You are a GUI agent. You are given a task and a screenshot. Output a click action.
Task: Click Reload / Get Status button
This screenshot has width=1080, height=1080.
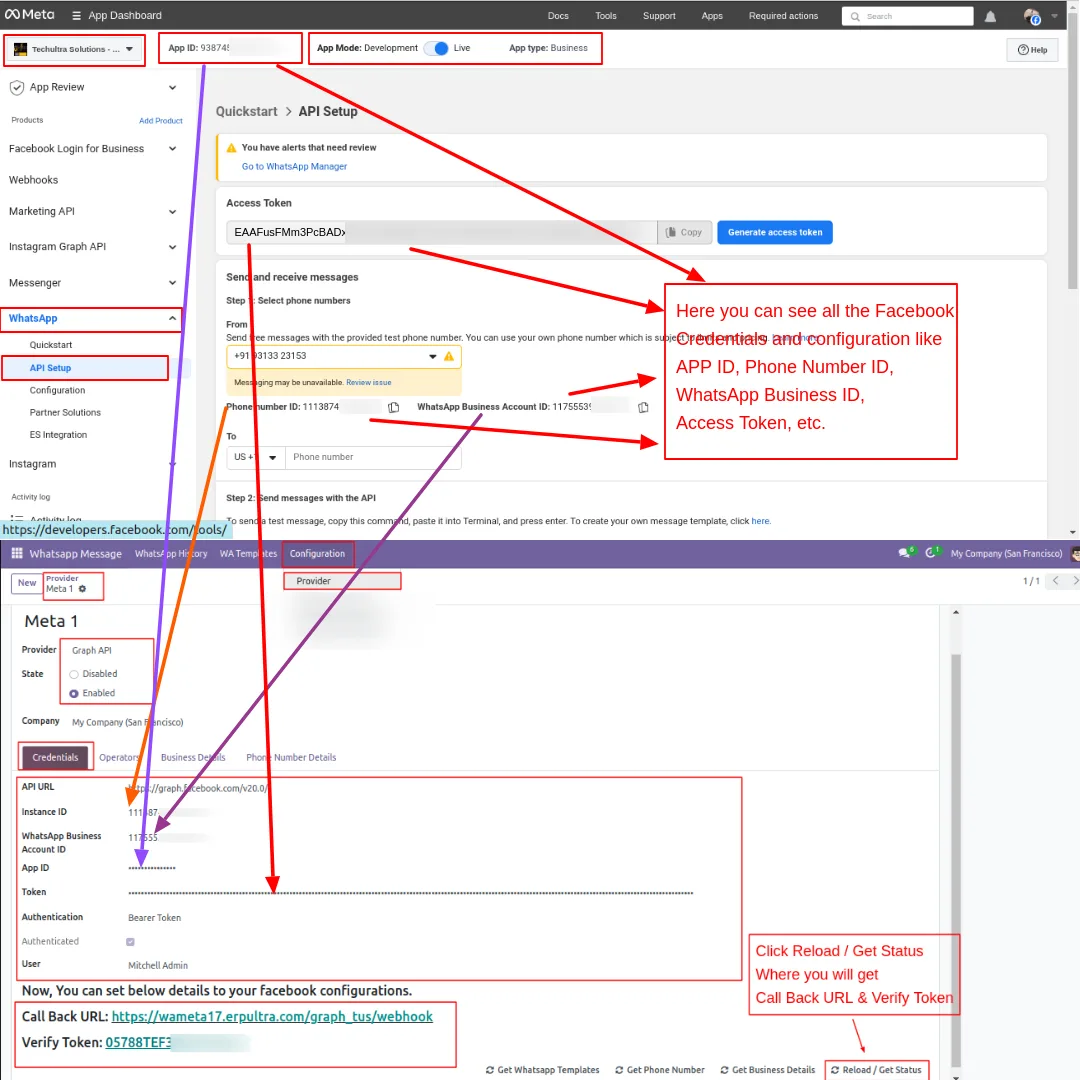point(876,1070)
